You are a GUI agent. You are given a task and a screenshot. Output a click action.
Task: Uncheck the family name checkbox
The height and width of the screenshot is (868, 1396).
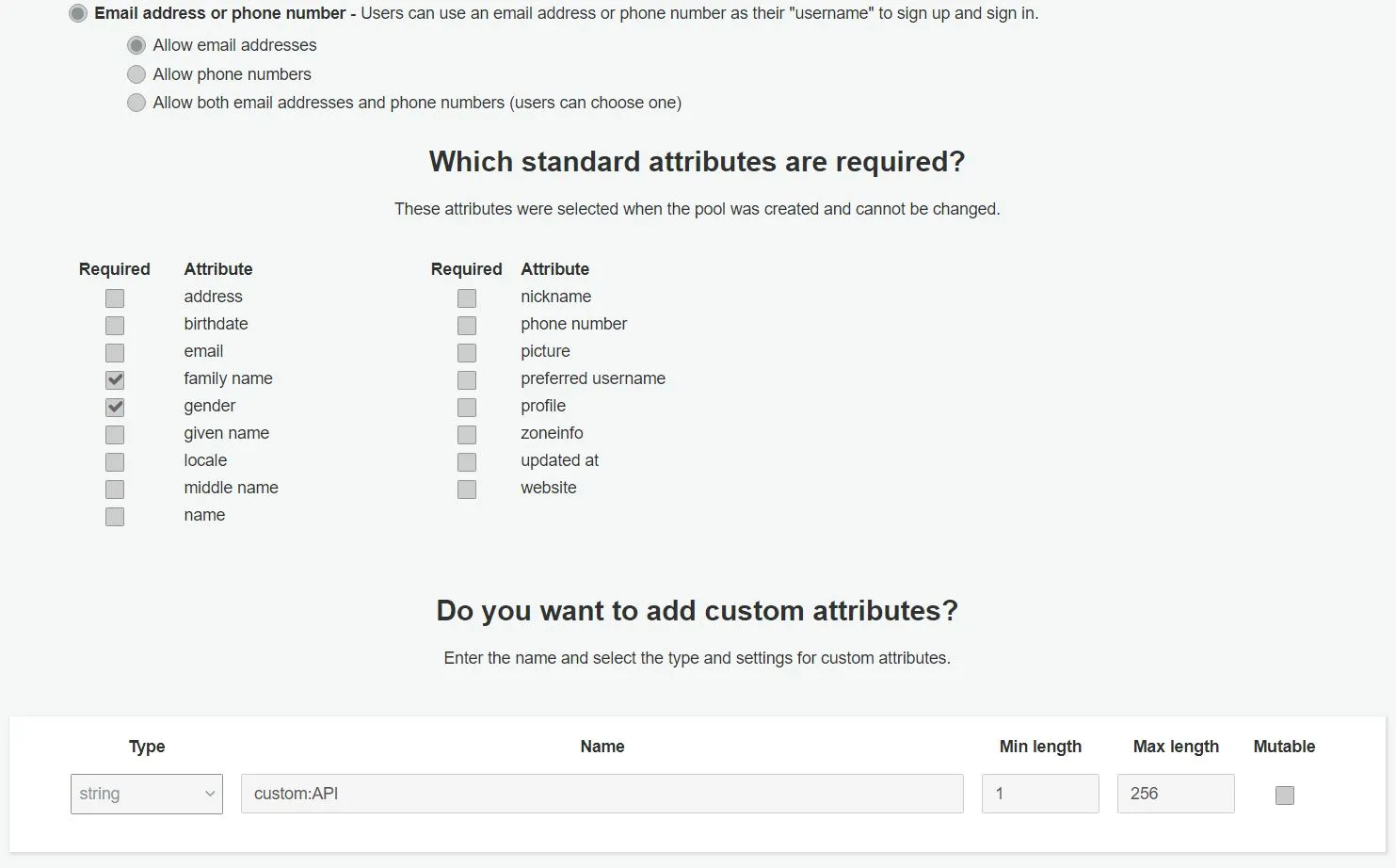coord(115,380)
